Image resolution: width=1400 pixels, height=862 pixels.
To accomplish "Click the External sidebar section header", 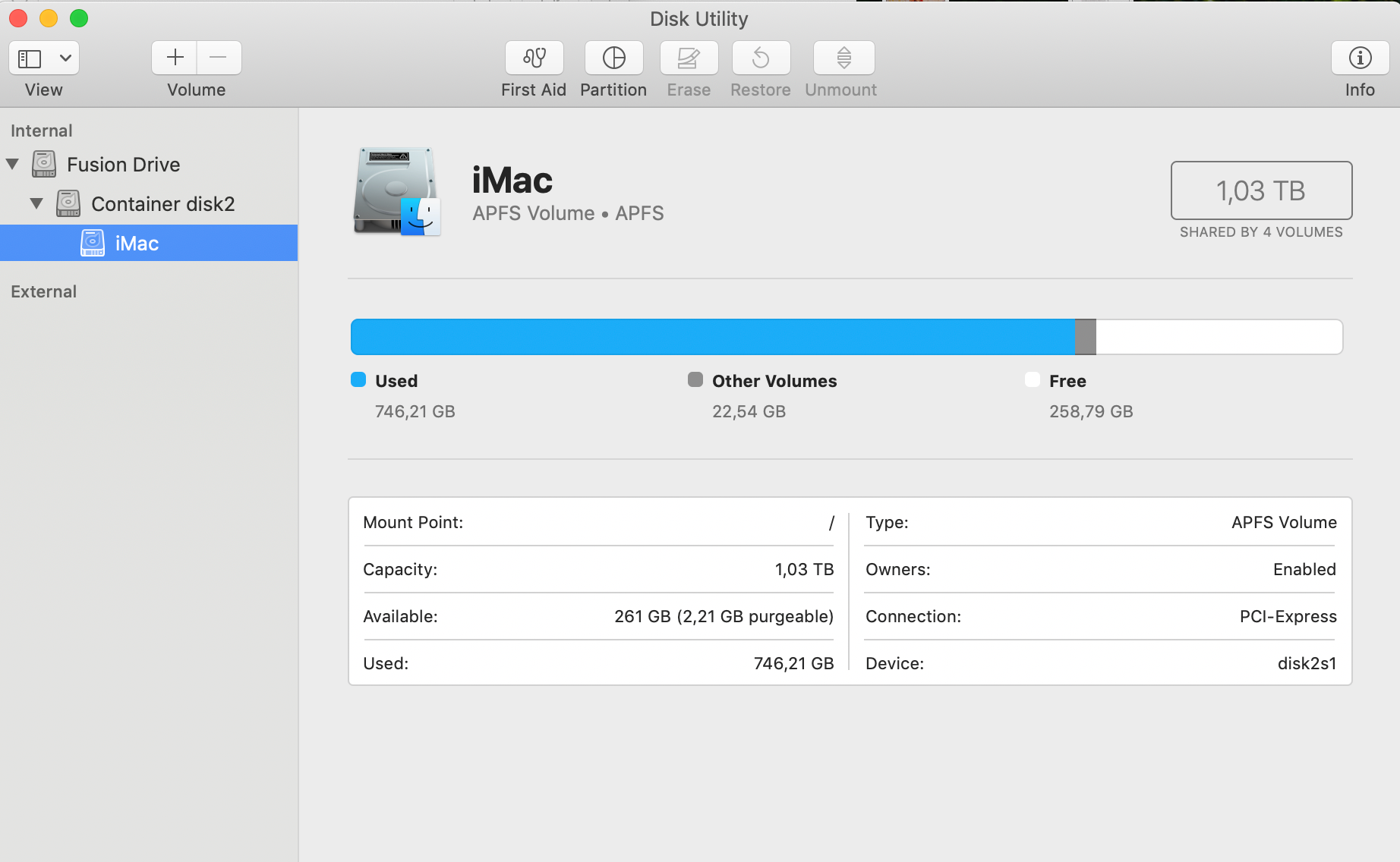I will click(43, 291).
